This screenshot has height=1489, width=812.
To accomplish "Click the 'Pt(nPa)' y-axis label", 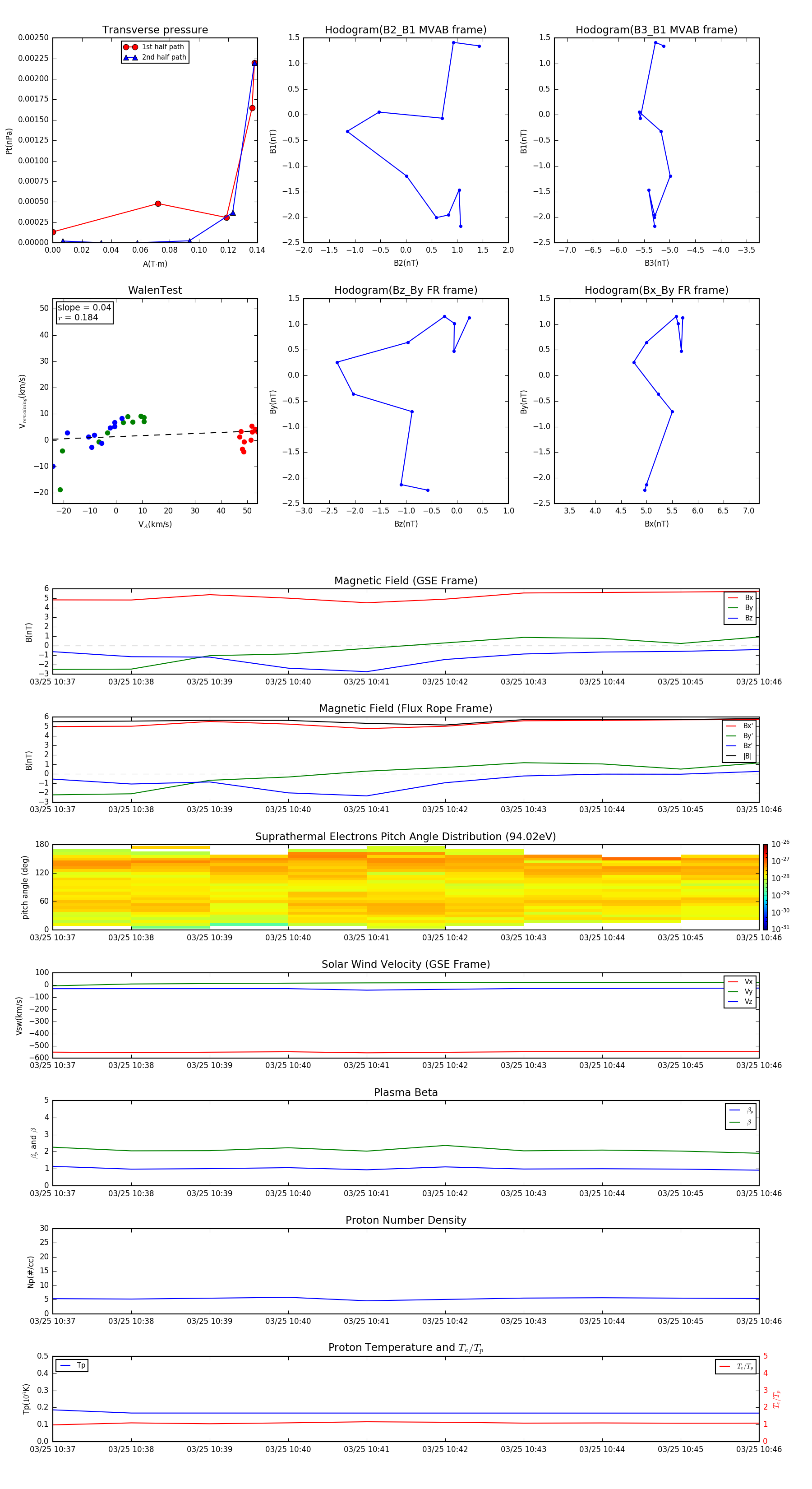I will point(9,141).
